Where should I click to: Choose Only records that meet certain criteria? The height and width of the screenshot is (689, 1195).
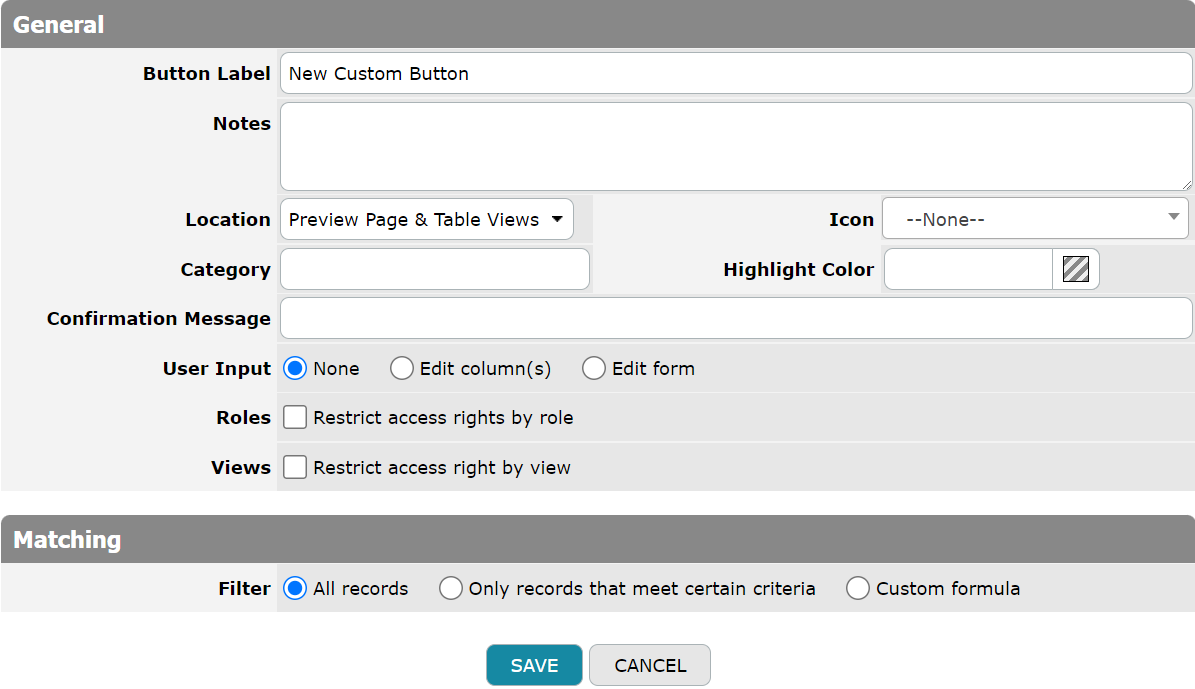[451, 589]
